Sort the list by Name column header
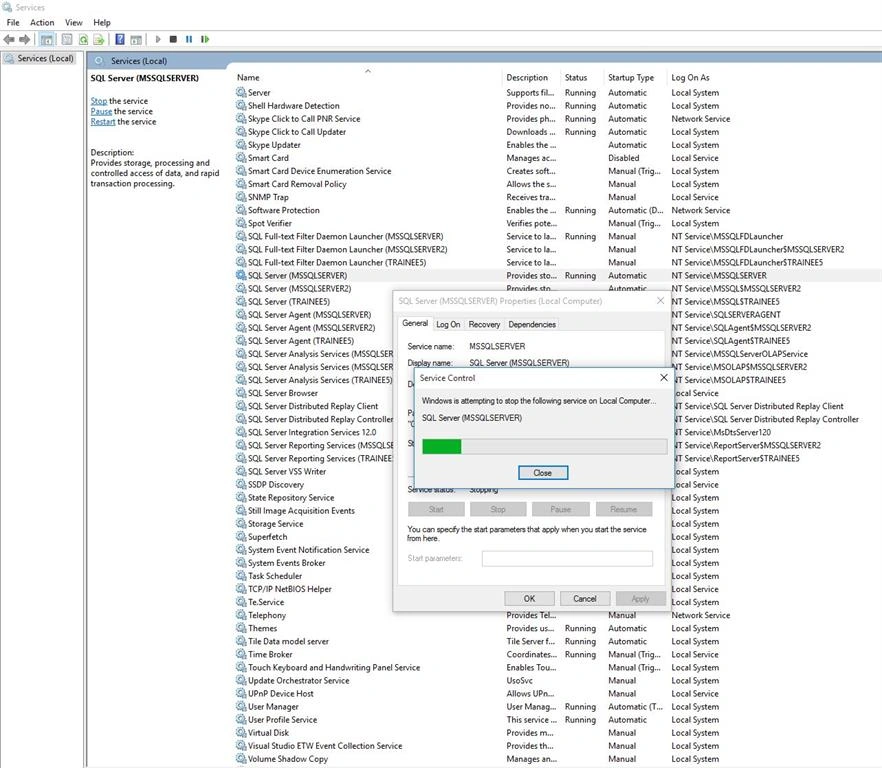882x768 pixels. 248,78
